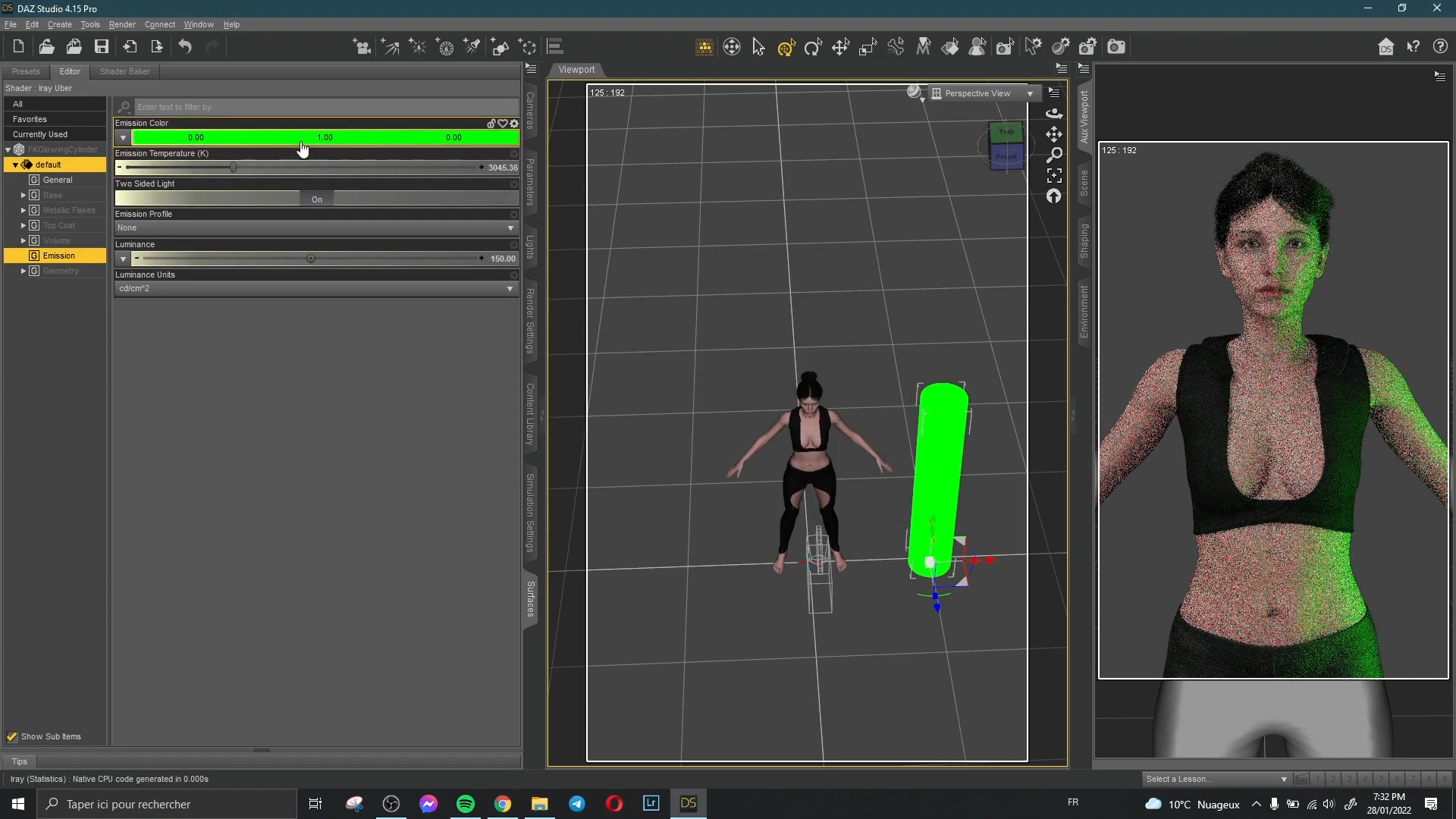Open Spotify from the taskbar
The height and width of the screenshot is (819, 1456).
point(466,804)
